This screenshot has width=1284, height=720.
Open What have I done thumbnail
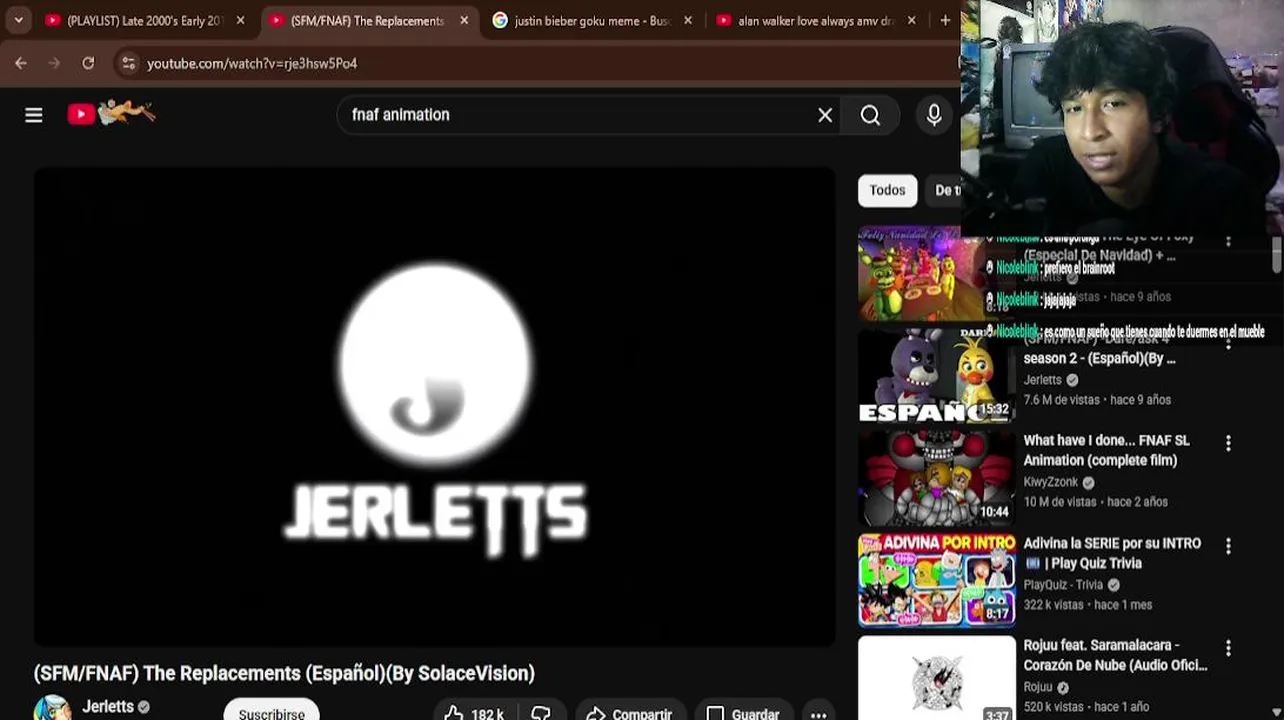point(936,478)
